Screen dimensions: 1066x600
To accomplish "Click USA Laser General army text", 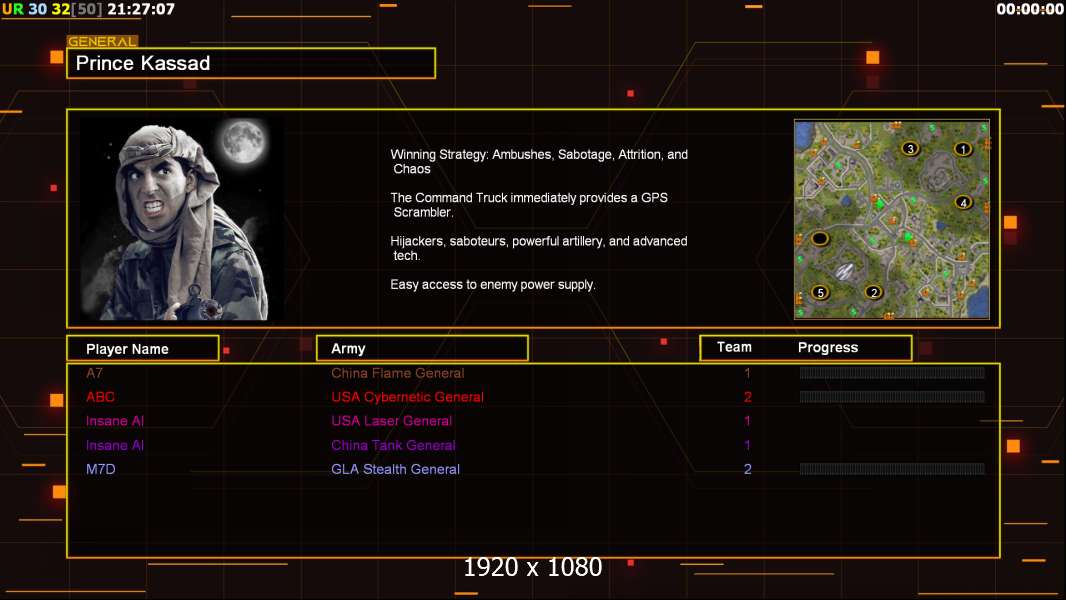I will pyautogui.click(x=392, y=421).
